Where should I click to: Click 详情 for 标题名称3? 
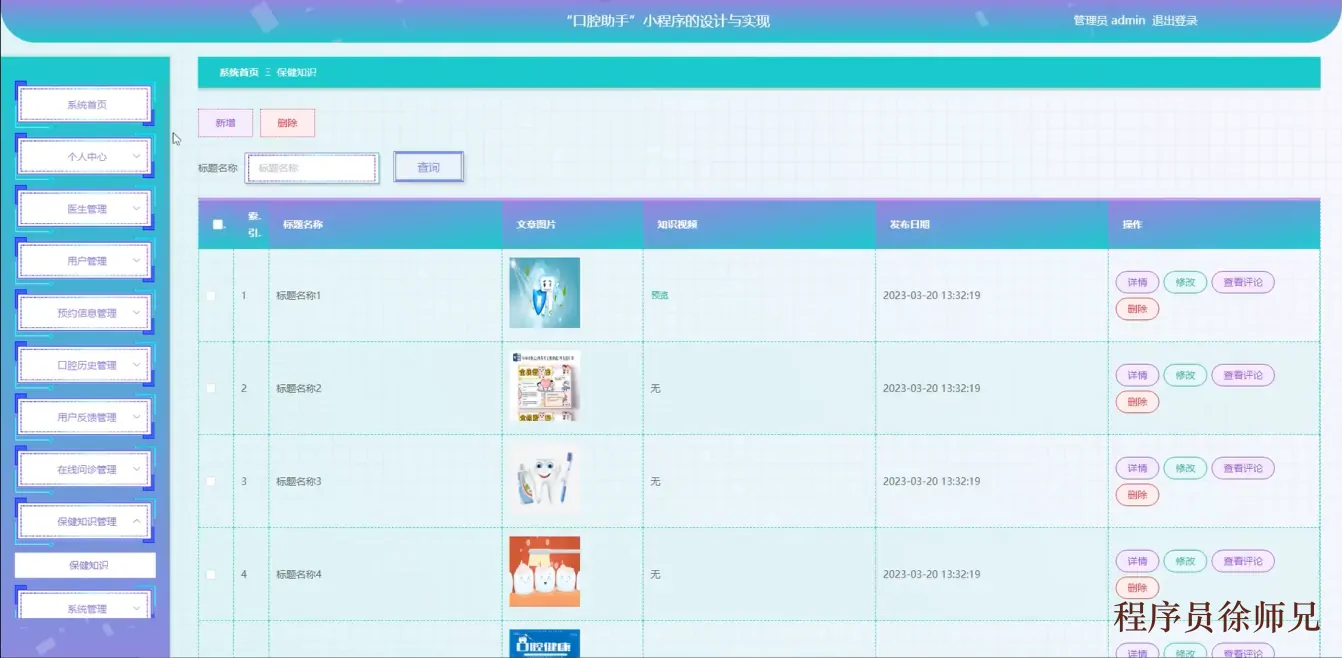[x=1138, y=468]
